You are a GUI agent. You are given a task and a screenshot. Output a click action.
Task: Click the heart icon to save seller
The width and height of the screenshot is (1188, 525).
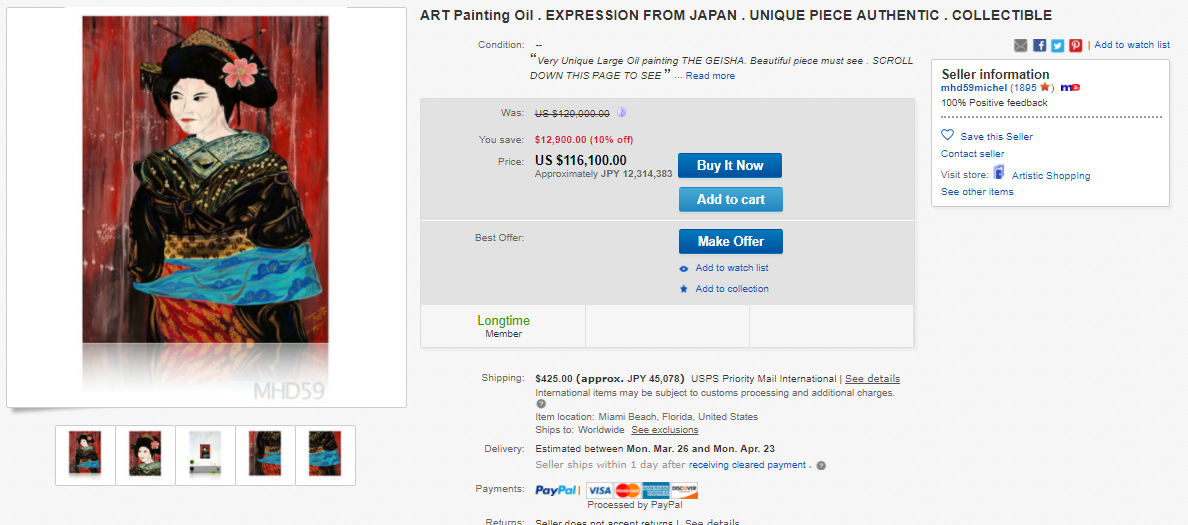pos(948,136)
